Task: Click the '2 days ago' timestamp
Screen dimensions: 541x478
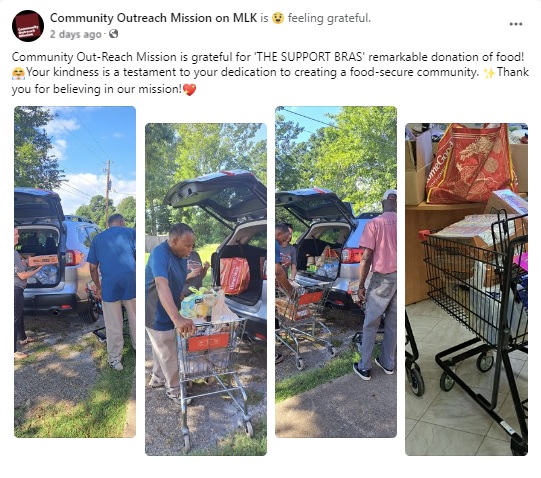Action: click(76, 34)
